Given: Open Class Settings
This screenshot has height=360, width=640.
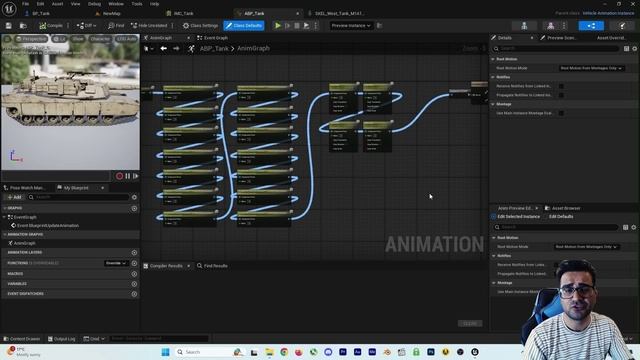Looking at the screenshot, I should pyautogui.click(x=200, y=26).
